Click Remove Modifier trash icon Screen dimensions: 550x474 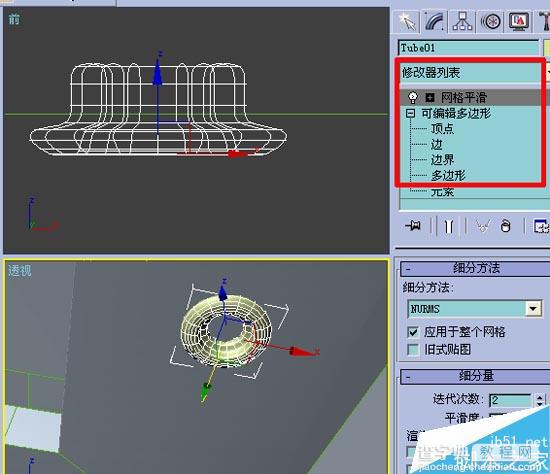pyautogui.click(x=505, y=226)
